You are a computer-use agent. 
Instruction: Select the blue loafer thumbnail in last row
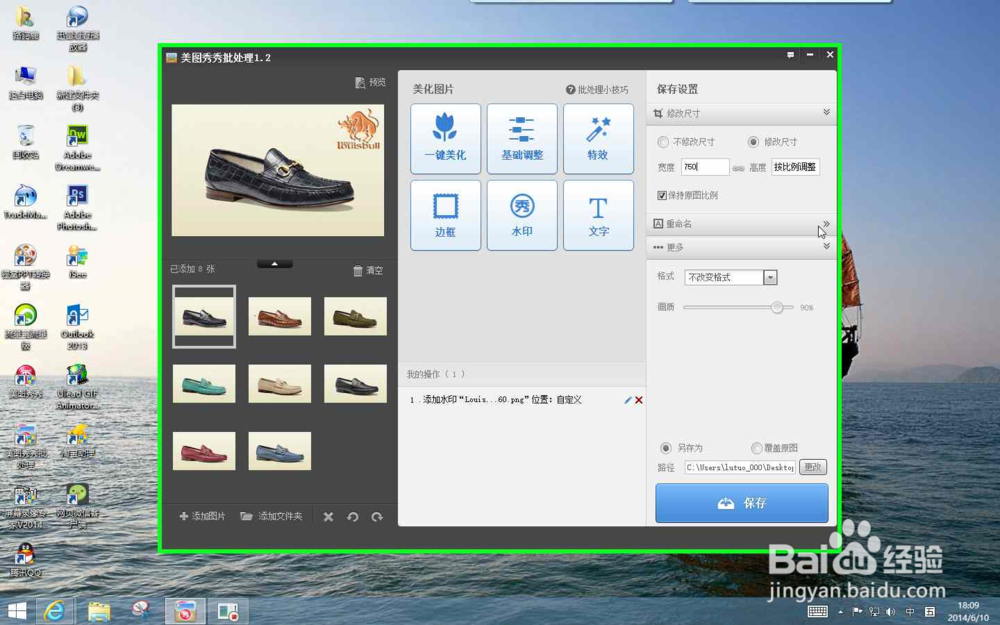(x=279, y=451)
